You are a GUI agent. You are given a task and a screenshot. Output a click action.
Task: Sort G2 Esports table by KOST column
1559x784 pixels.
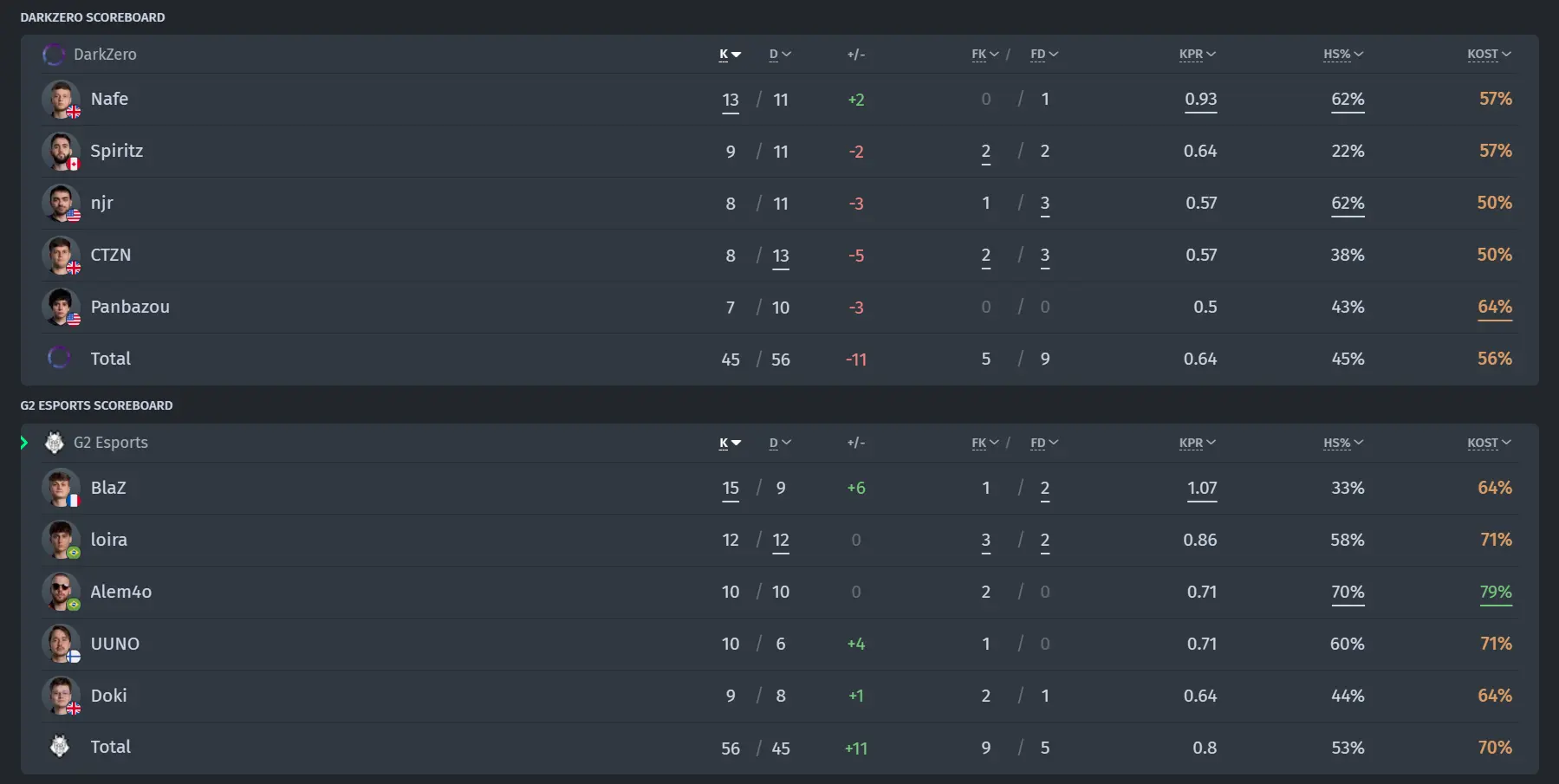tap(1489, 443)
